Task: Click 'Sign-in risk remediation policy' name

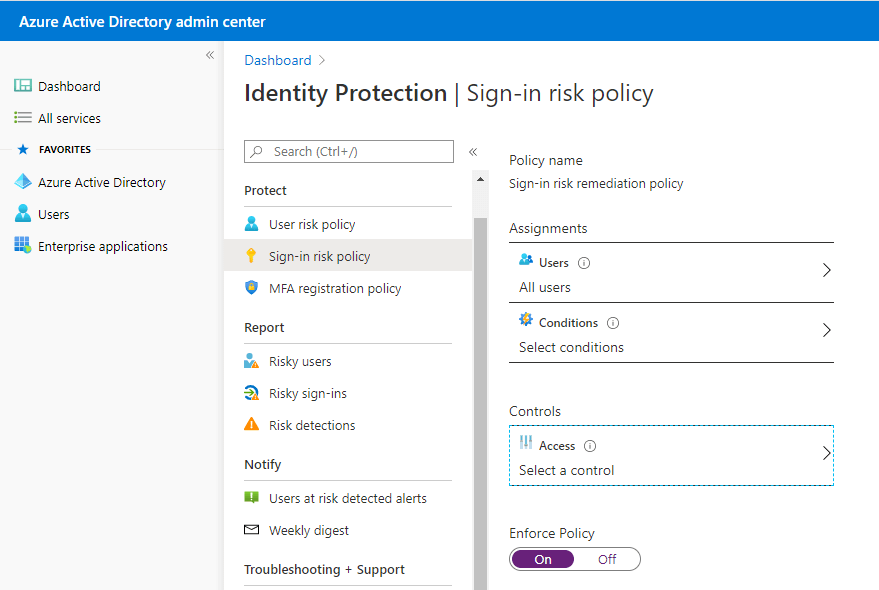Action: (596, 183)
